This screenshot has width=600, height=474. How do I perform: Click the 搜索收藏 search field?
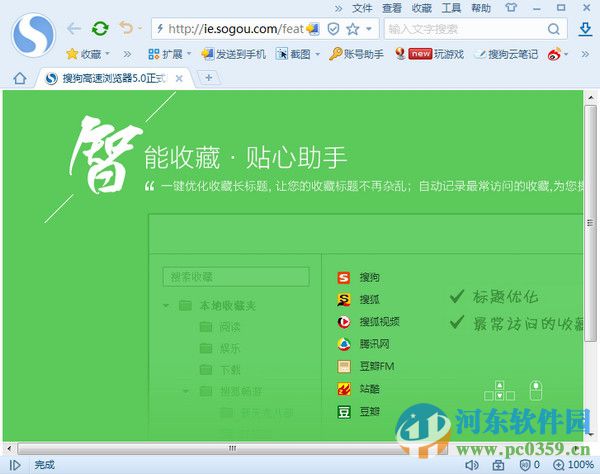(236, 277)
